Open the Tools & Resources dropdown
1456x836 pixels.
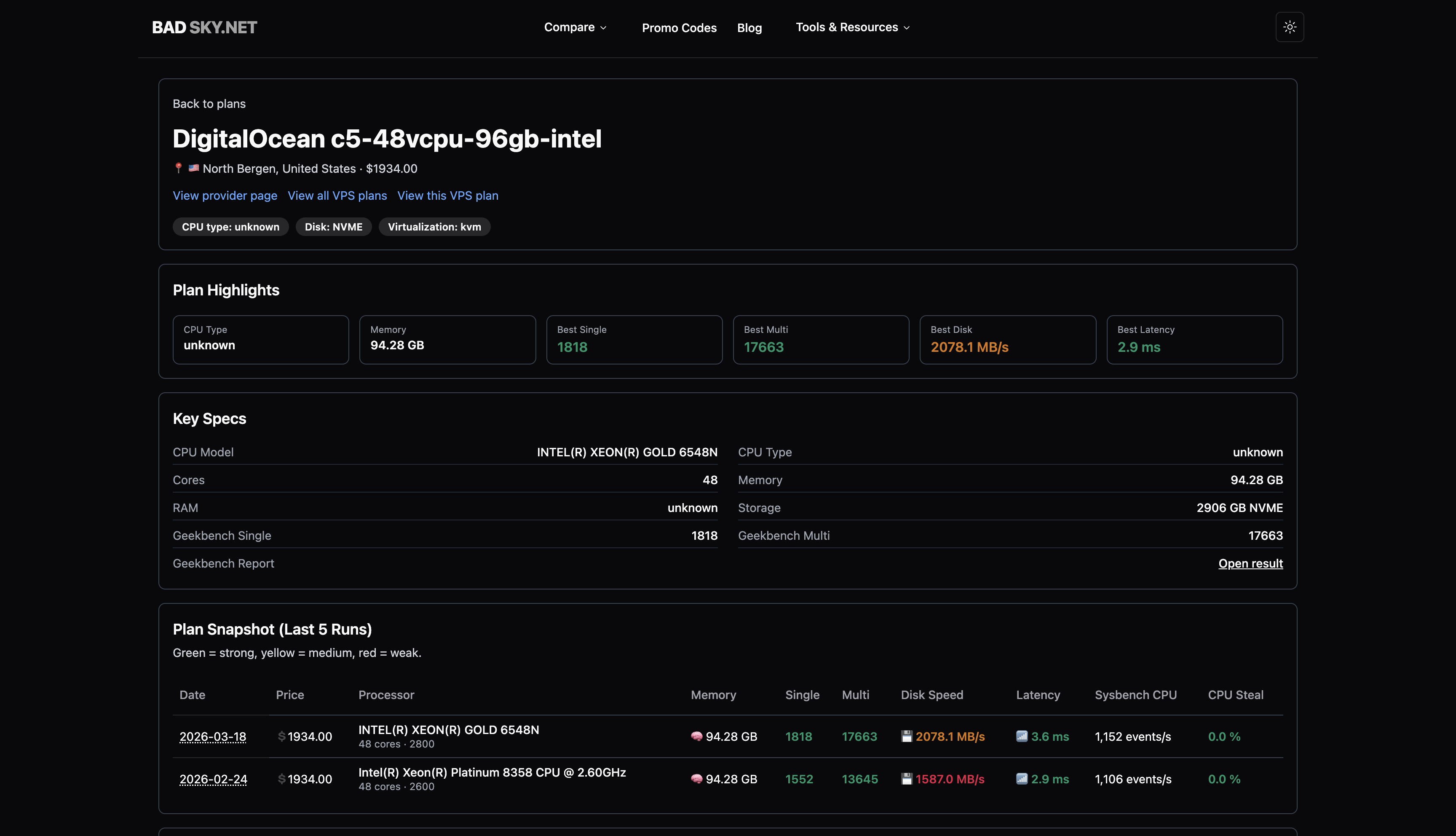(x=852, y=27)
